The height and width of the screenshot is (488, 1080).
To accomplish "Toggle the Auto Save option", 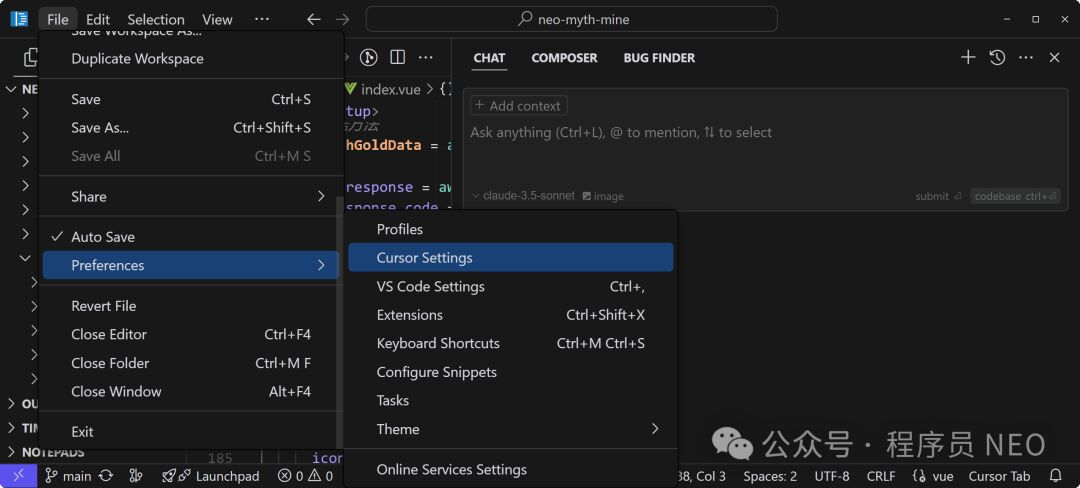I will pos(103,237).
